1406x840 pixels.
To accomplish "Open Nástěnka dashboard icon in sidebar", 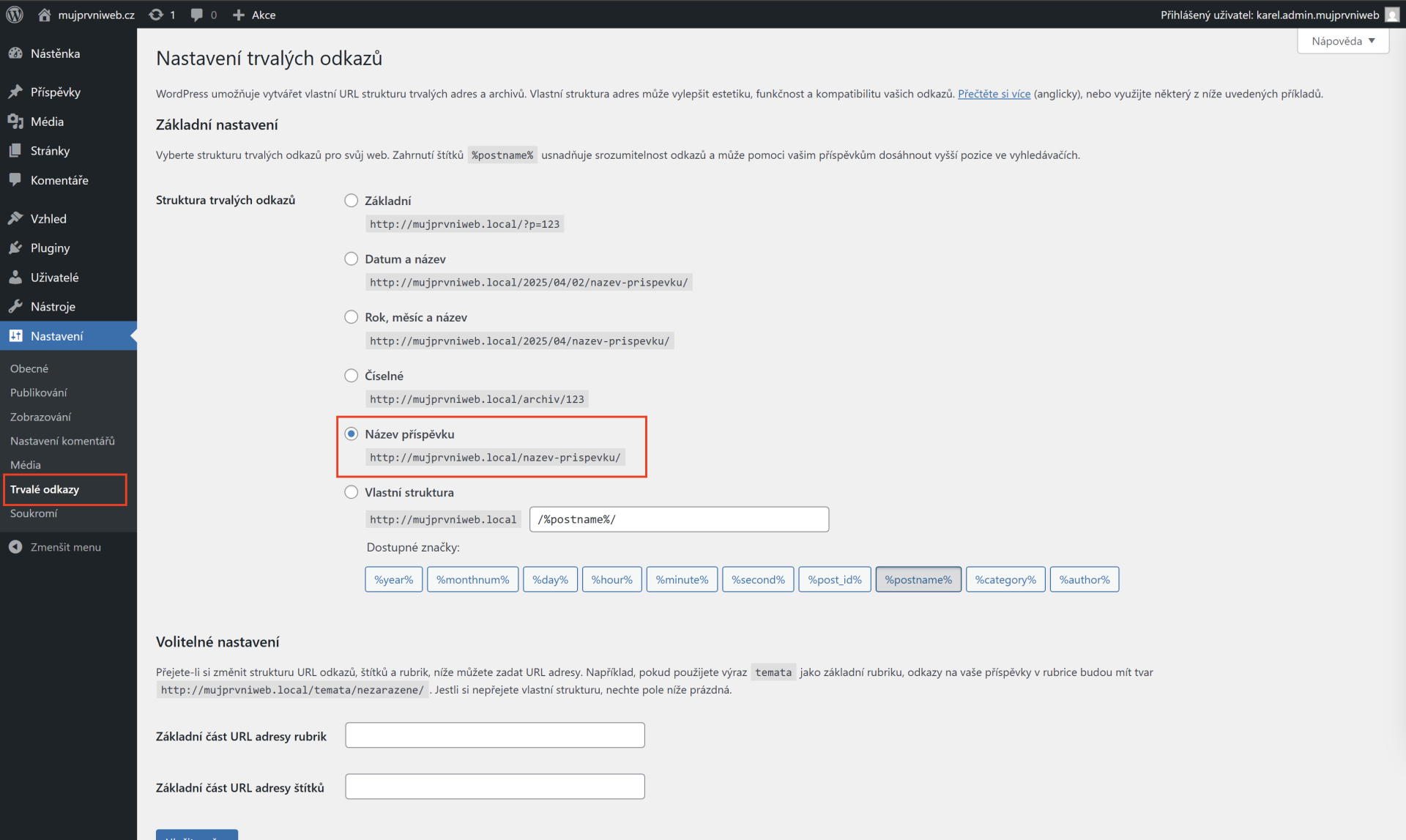I will 15,53.
